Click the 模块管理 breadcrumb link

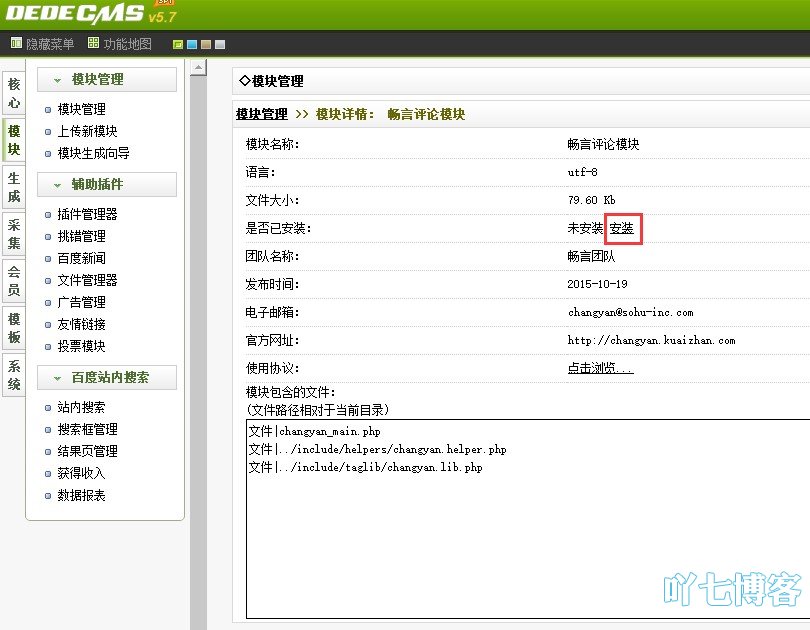click(x=261, y=115)
